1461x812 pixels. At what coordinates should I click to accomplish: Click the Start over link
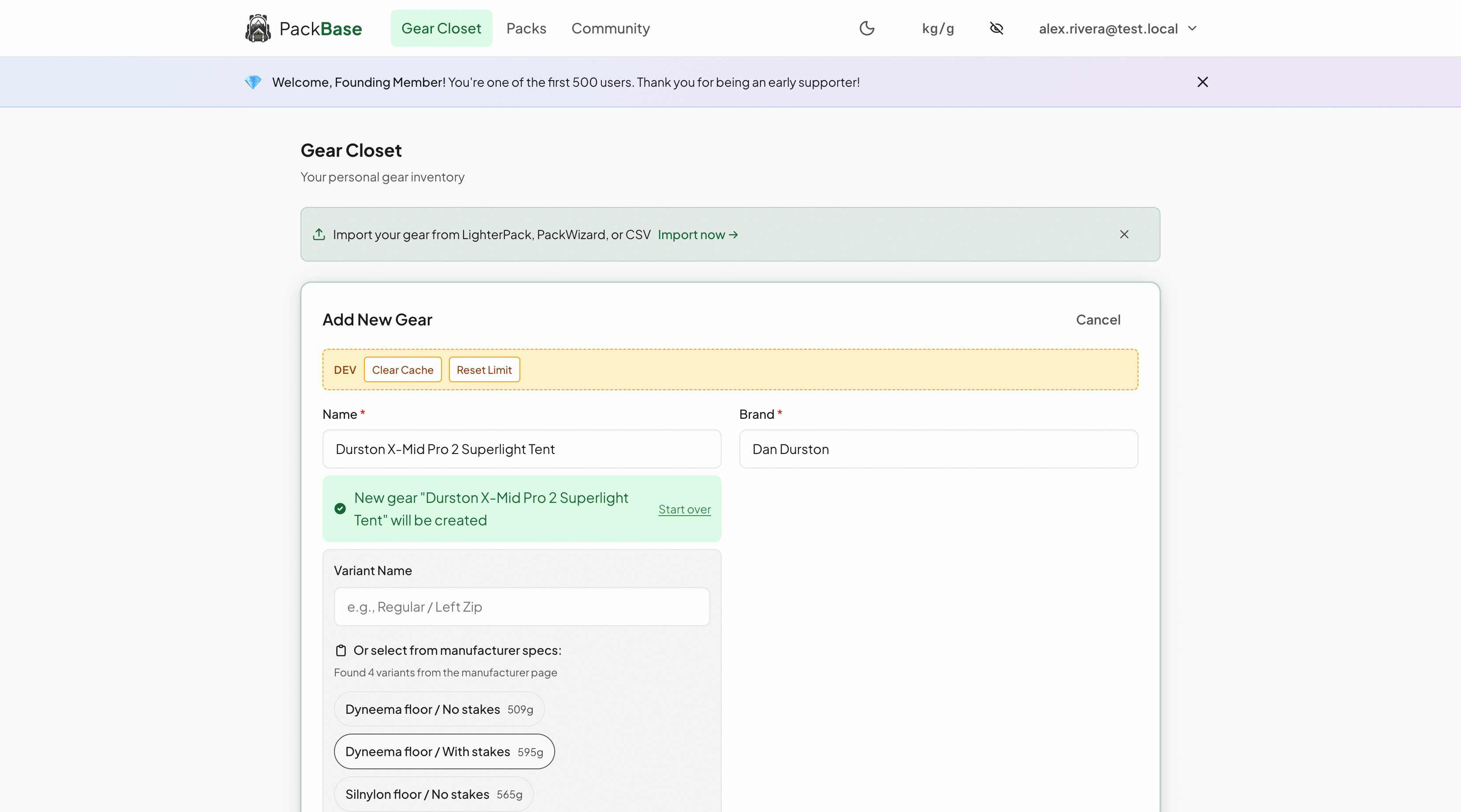click(x=685, y=509)
